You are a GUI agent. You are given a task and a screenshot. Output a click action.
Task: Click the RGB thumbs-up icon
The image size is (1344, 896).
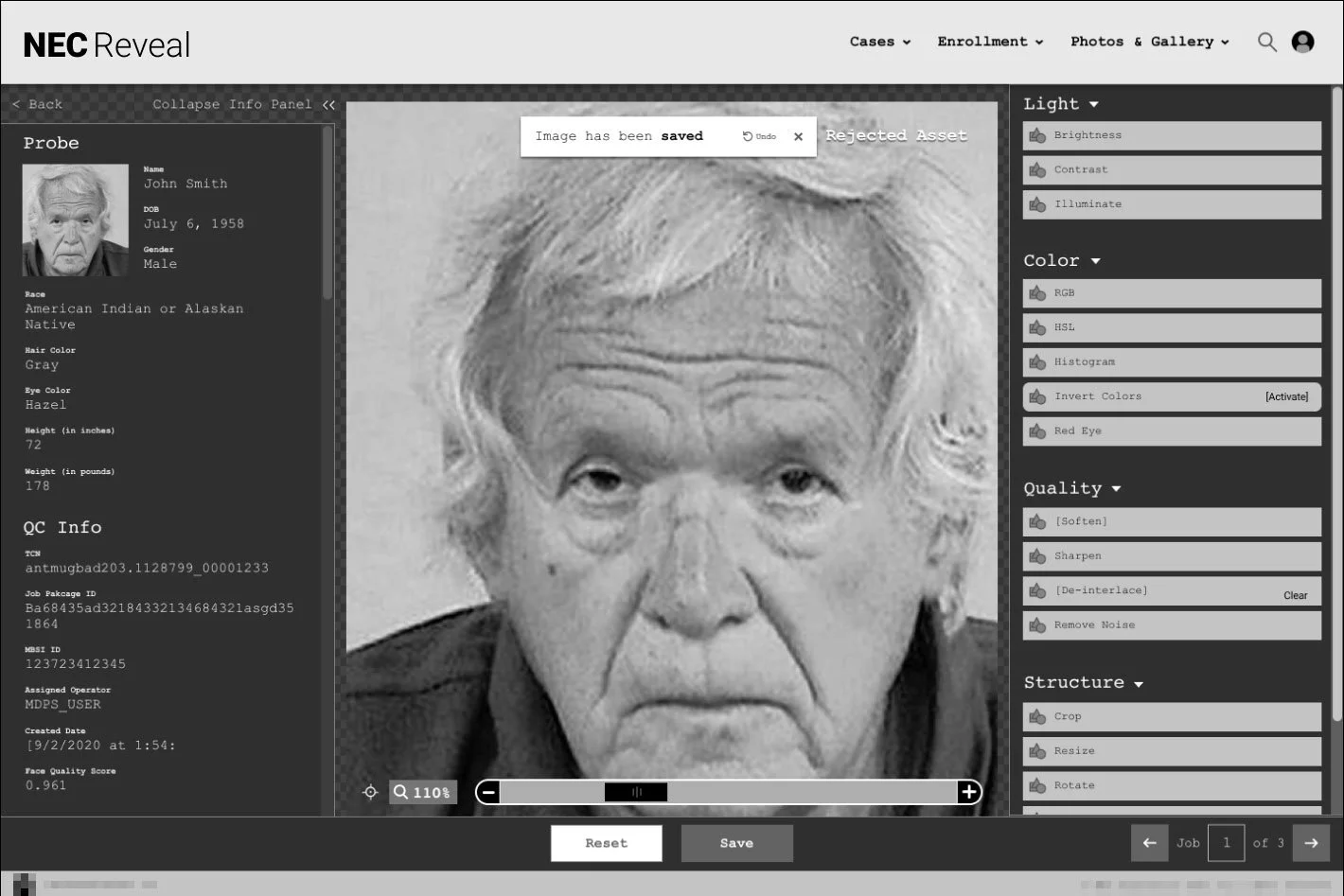click(x=1037, y=293)
